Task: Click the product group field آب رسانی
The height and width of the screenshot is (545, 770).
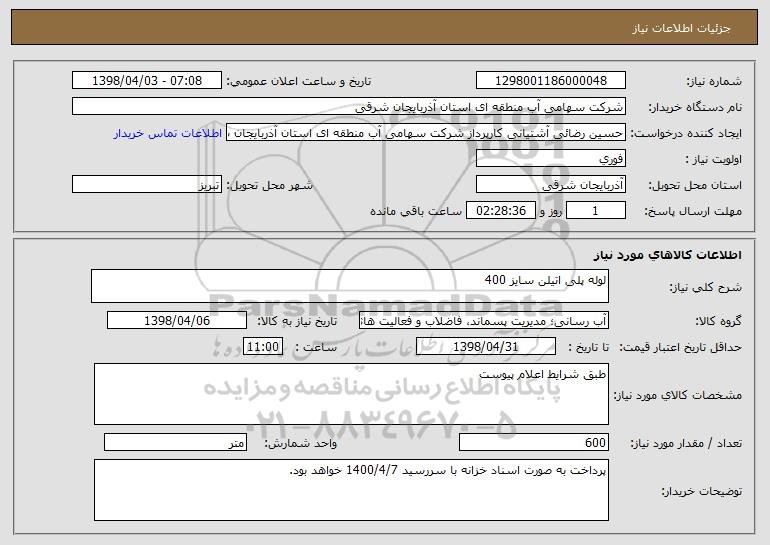Action: click(x=484, y=320)
